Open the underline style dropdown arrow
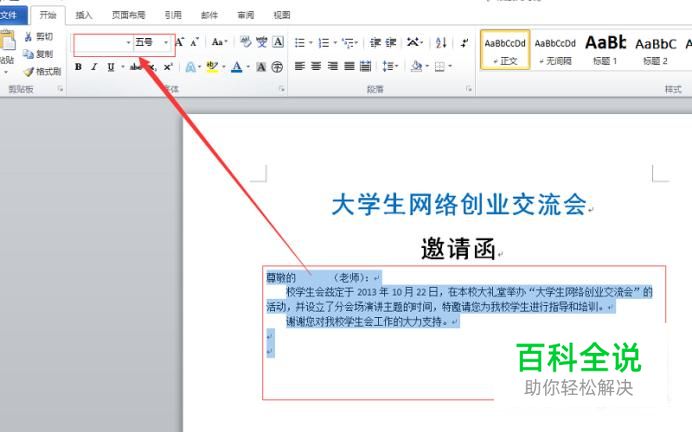 (122, 67)
